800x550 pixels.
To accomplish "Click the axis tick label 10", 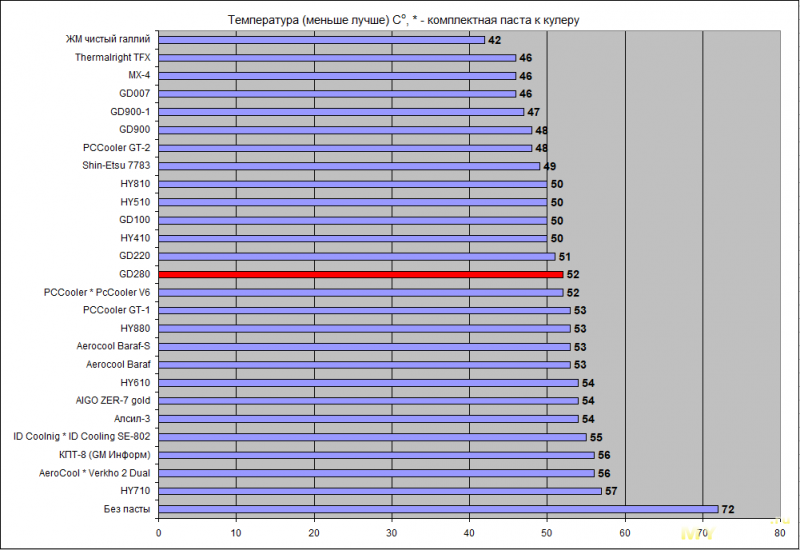I will pyautogui.click(x=236, y=533).
